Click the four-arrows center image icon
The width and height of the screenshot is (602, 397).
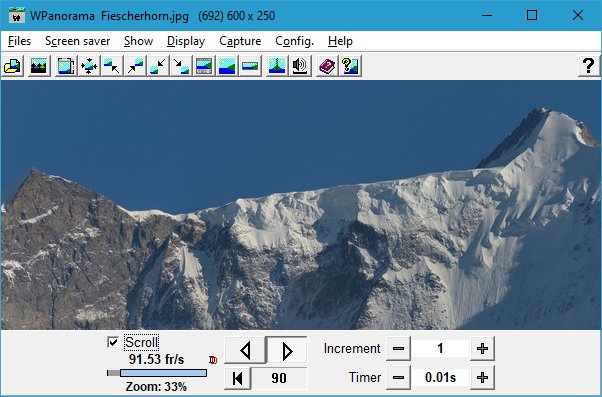coord(89,66)
